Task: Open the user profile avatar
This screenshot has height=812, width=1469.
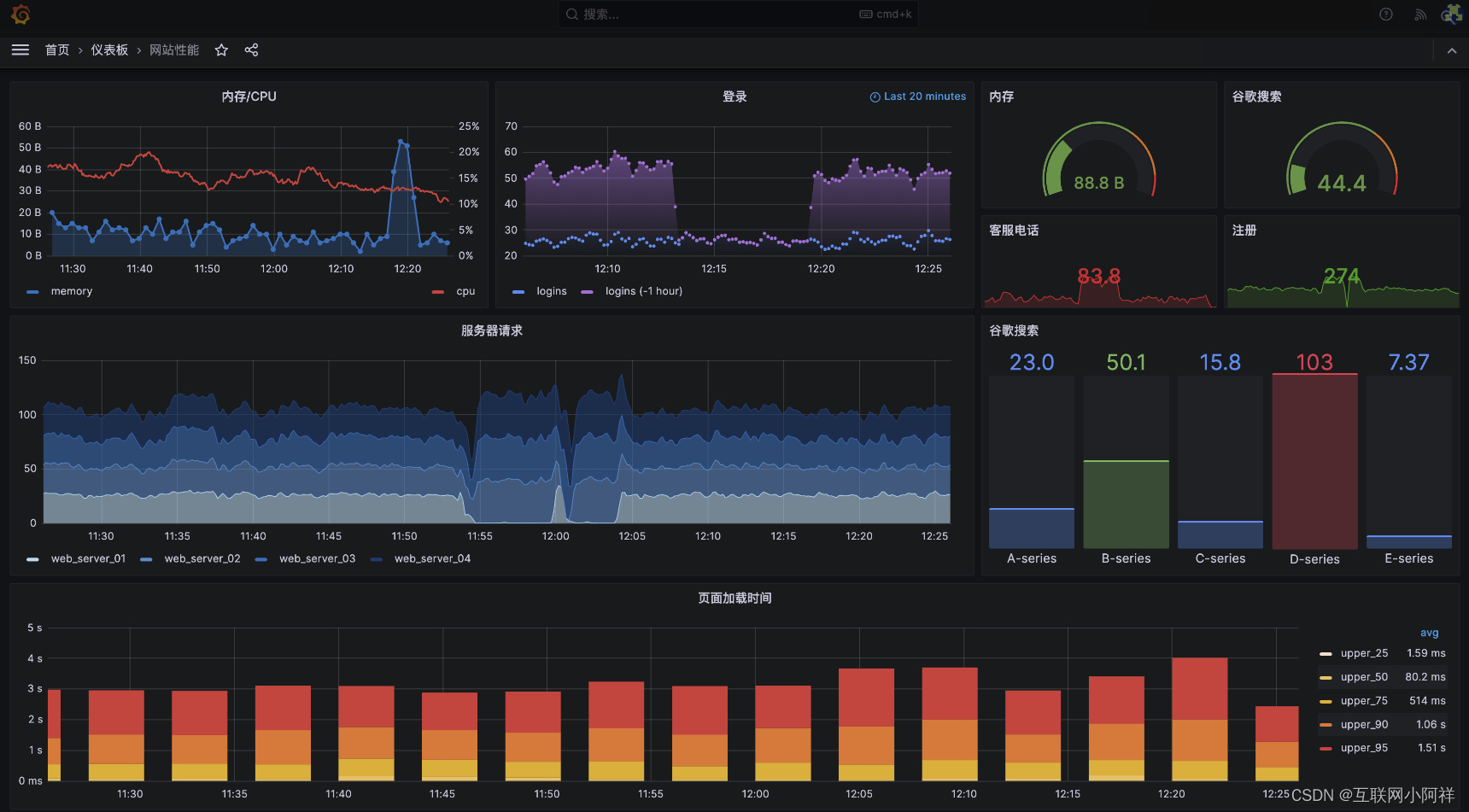Action: (x=1452, y=15)
